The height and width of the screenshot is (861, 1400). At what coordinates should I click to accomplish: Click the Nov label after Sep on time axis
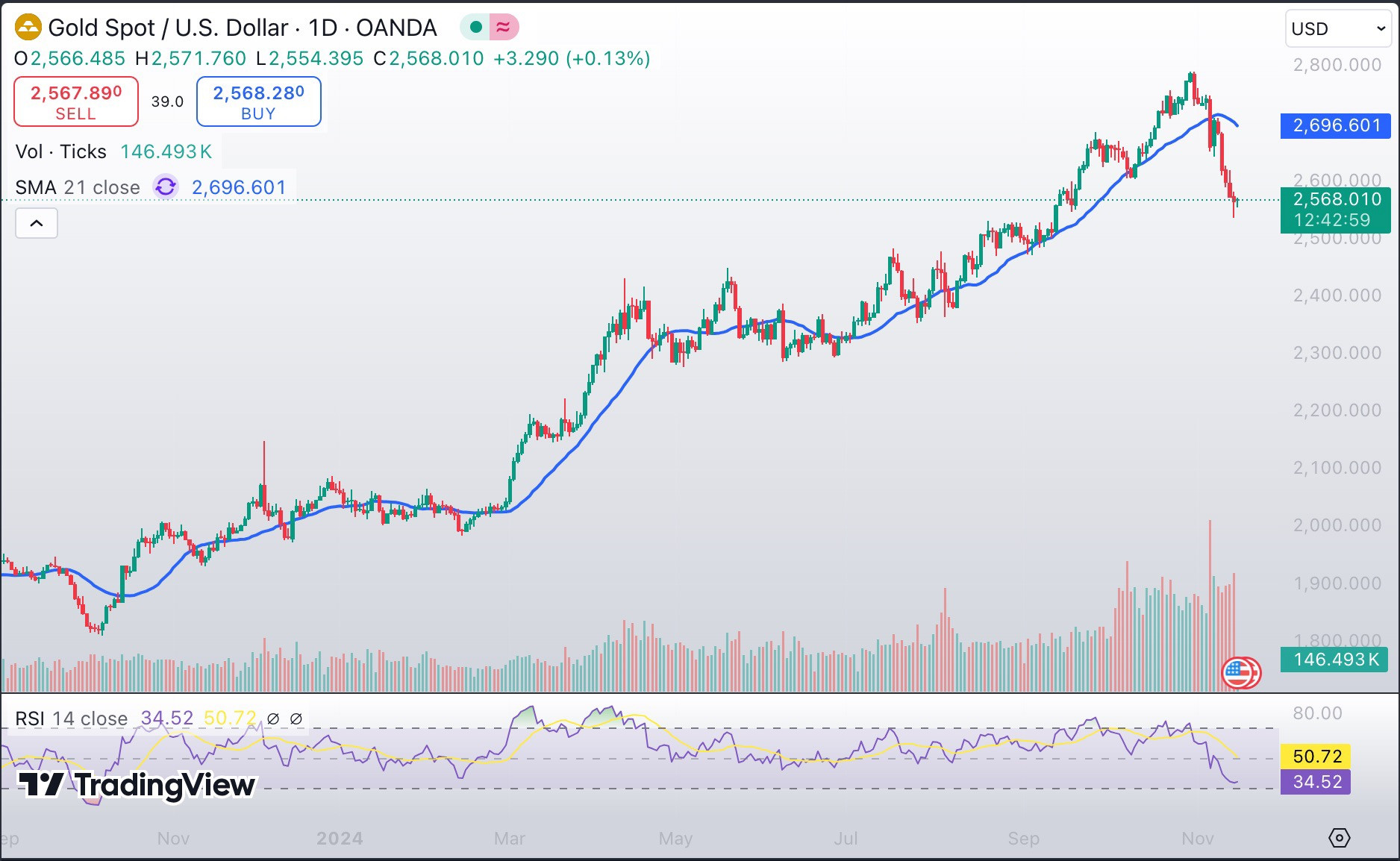point(1198,839)
